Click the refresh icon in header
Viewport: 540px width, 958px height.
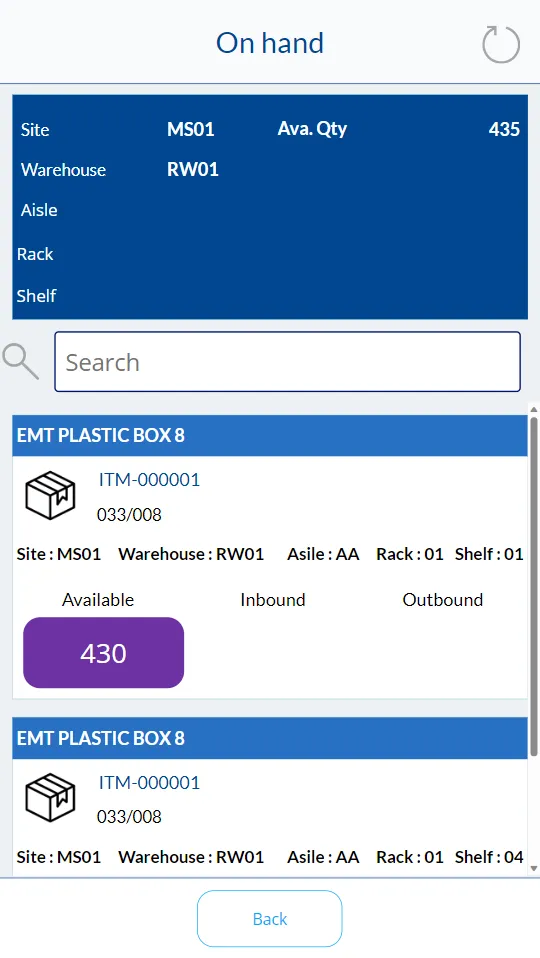[501, 44]
